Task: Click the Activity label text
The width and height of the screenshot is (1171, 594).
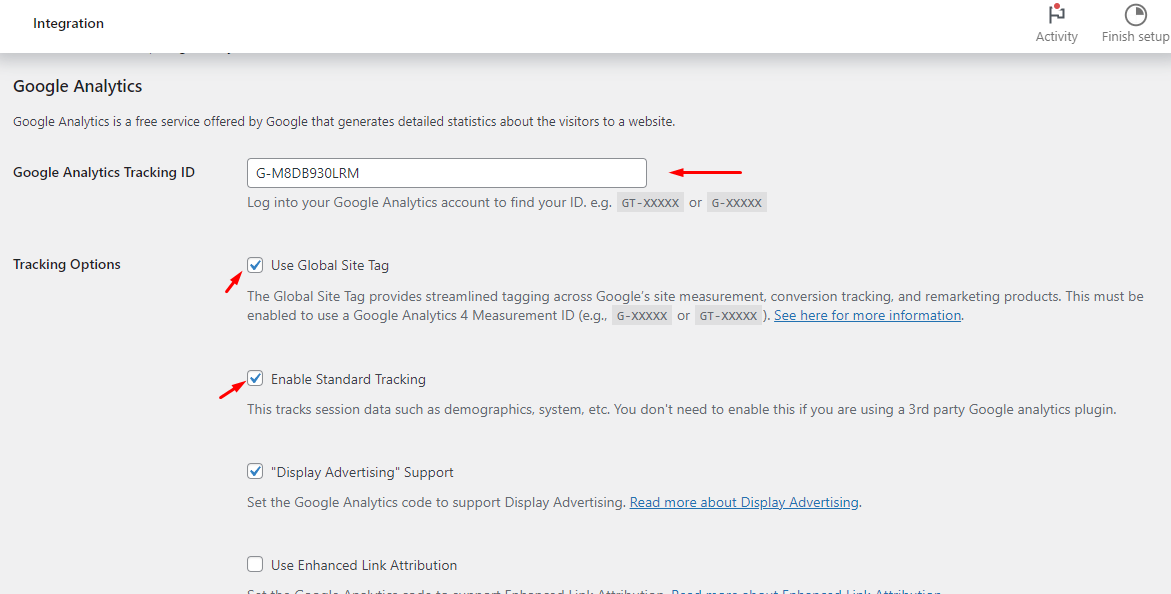Action: [1057, 36]
